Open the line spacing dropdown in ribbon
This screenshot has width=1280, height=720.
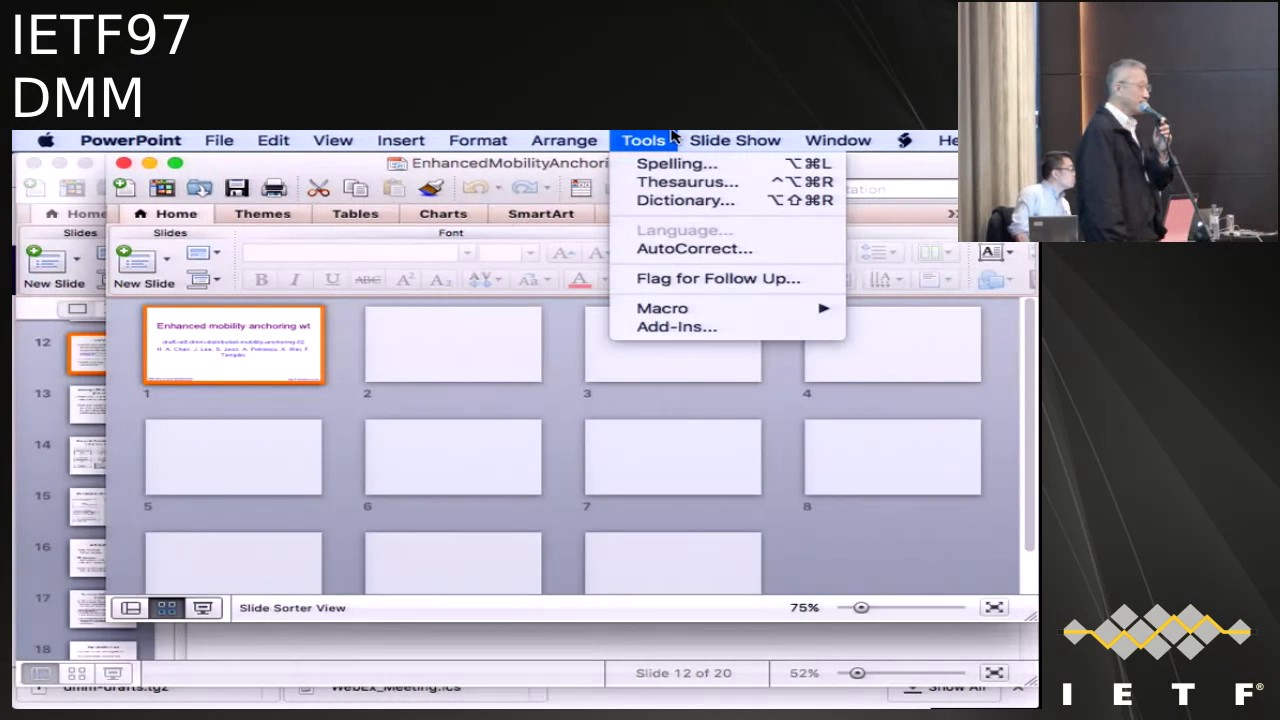[x=882, y=253]
